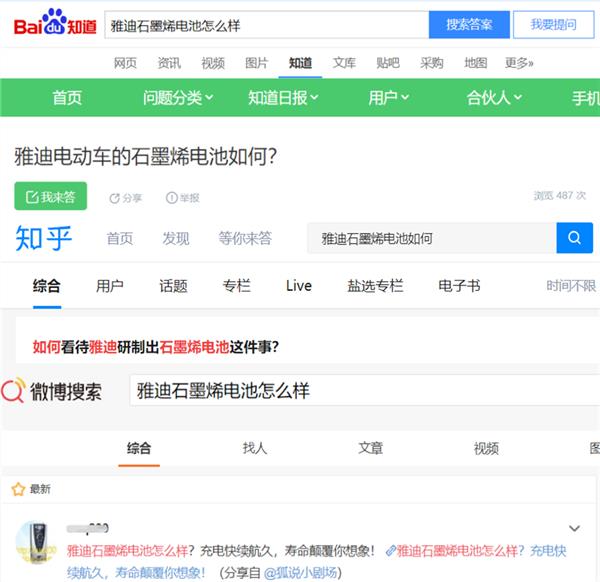Switch to the Zhihu 话题 tab
Viewport: 600px width, 582px height.
point(173,286)
